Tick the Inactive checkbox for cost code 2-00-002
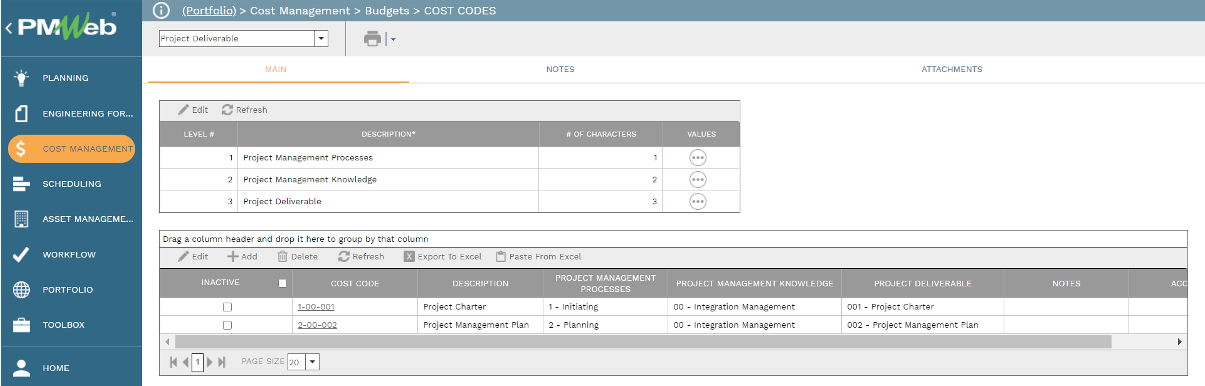This screenshot has width=1205, height=386. pos(227,325)
